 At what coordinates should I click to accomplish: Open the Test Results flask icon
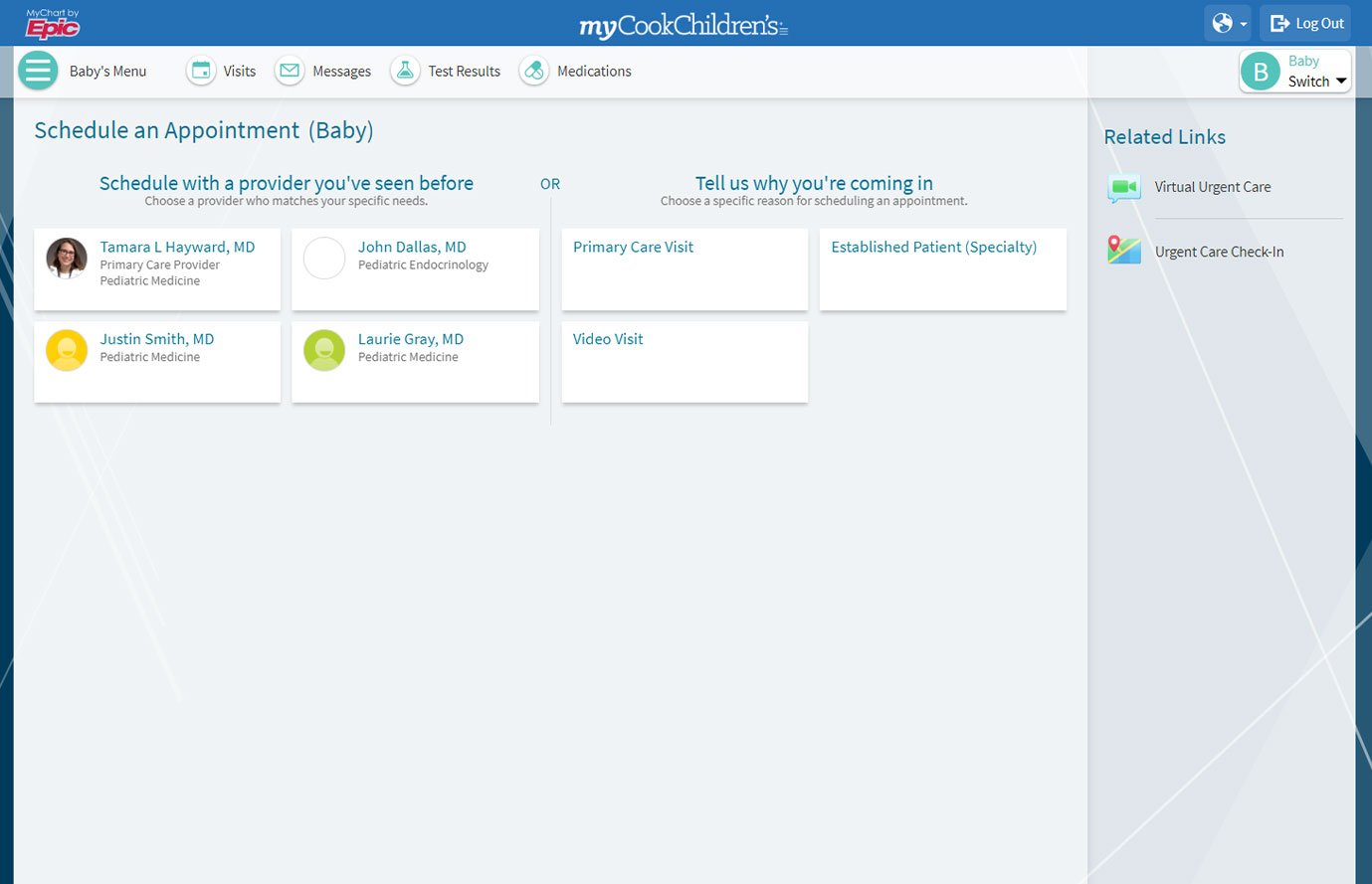[x=405, y=71]
